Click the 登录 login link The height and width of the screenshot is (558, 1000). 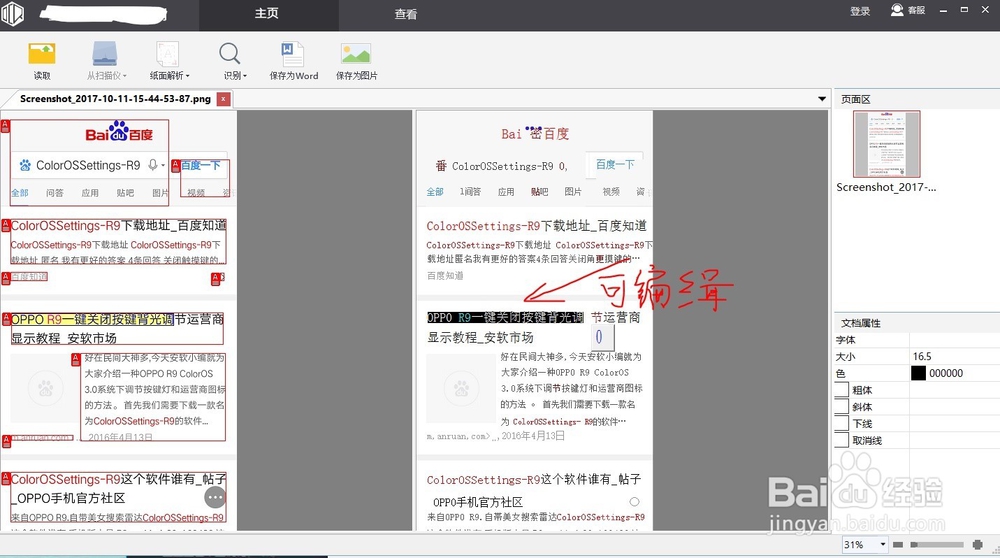(x=860, y=11)
